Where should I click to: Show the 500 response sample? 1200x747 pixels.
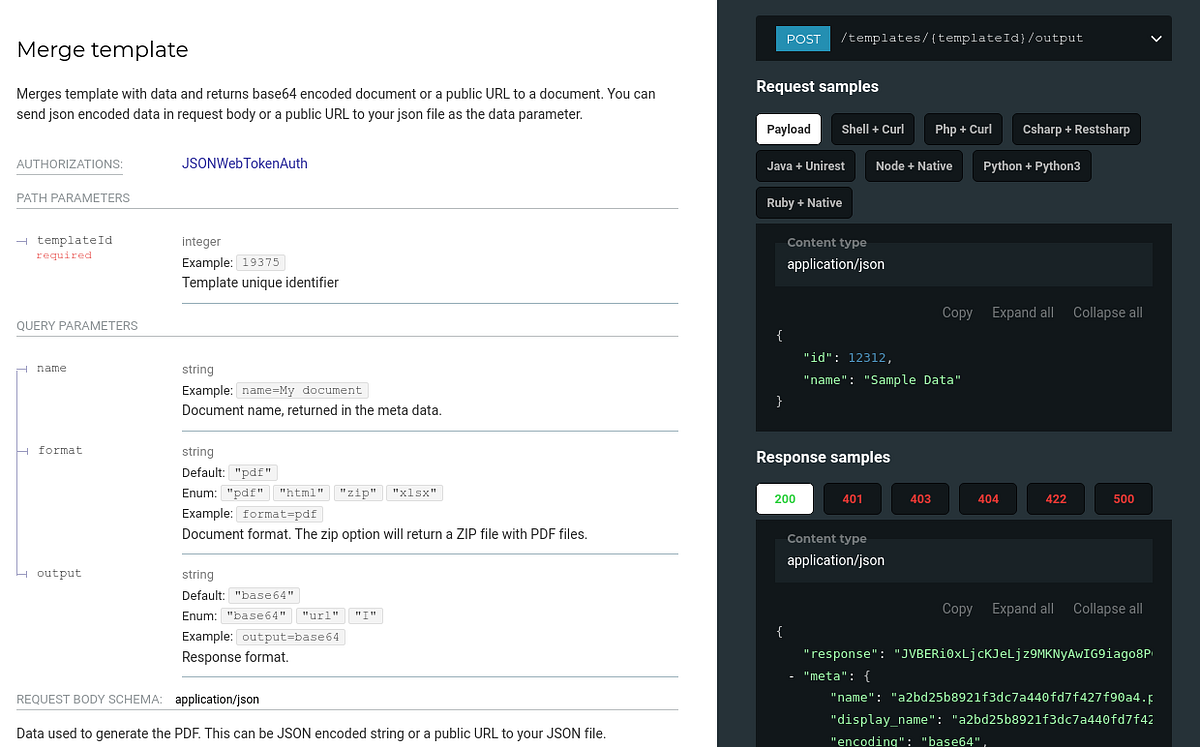1123,498
